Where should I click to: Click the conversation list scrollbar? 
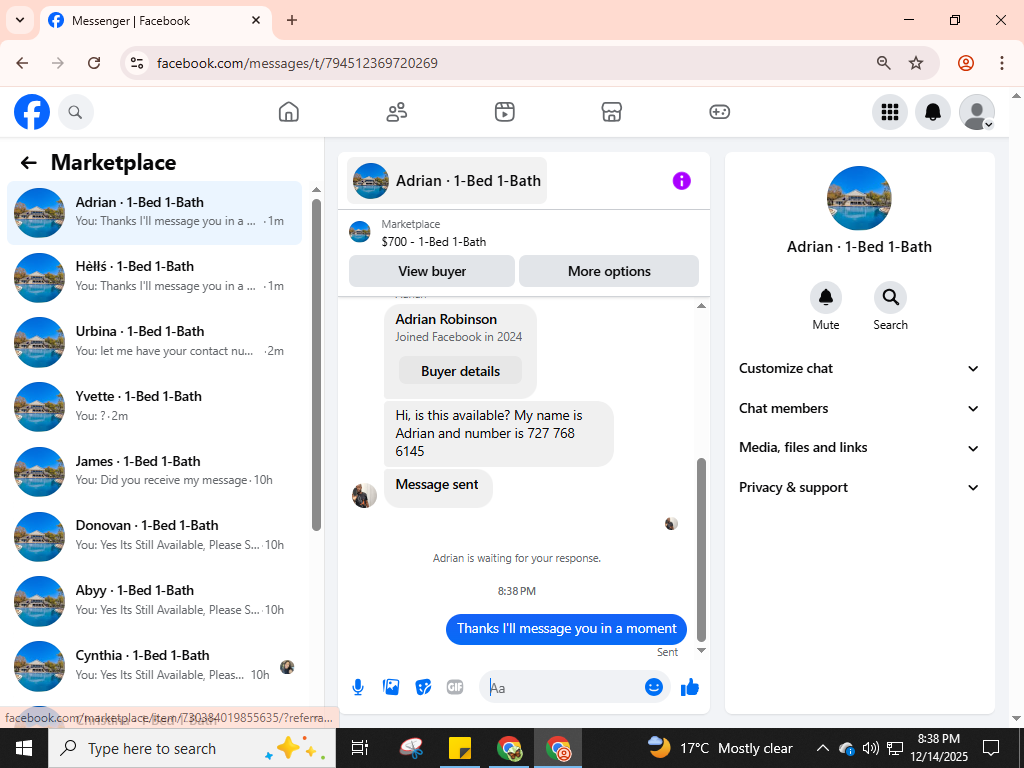[317, 364]
